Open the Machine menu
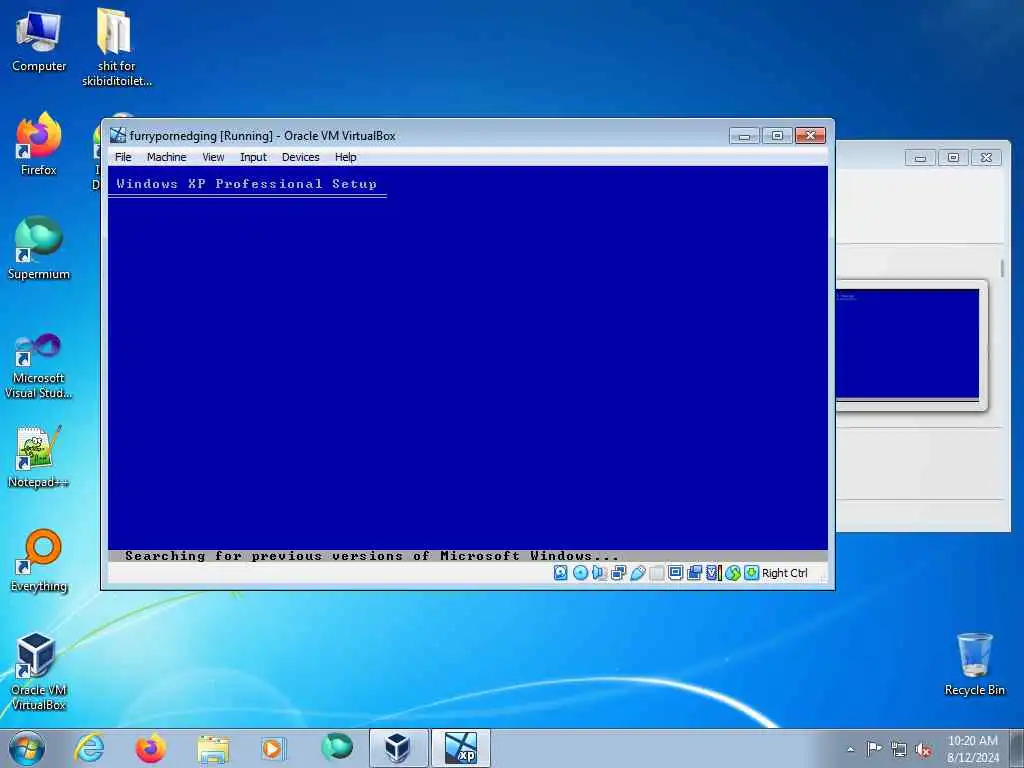This screenshot has height=768, width=1024. [167, 157]
